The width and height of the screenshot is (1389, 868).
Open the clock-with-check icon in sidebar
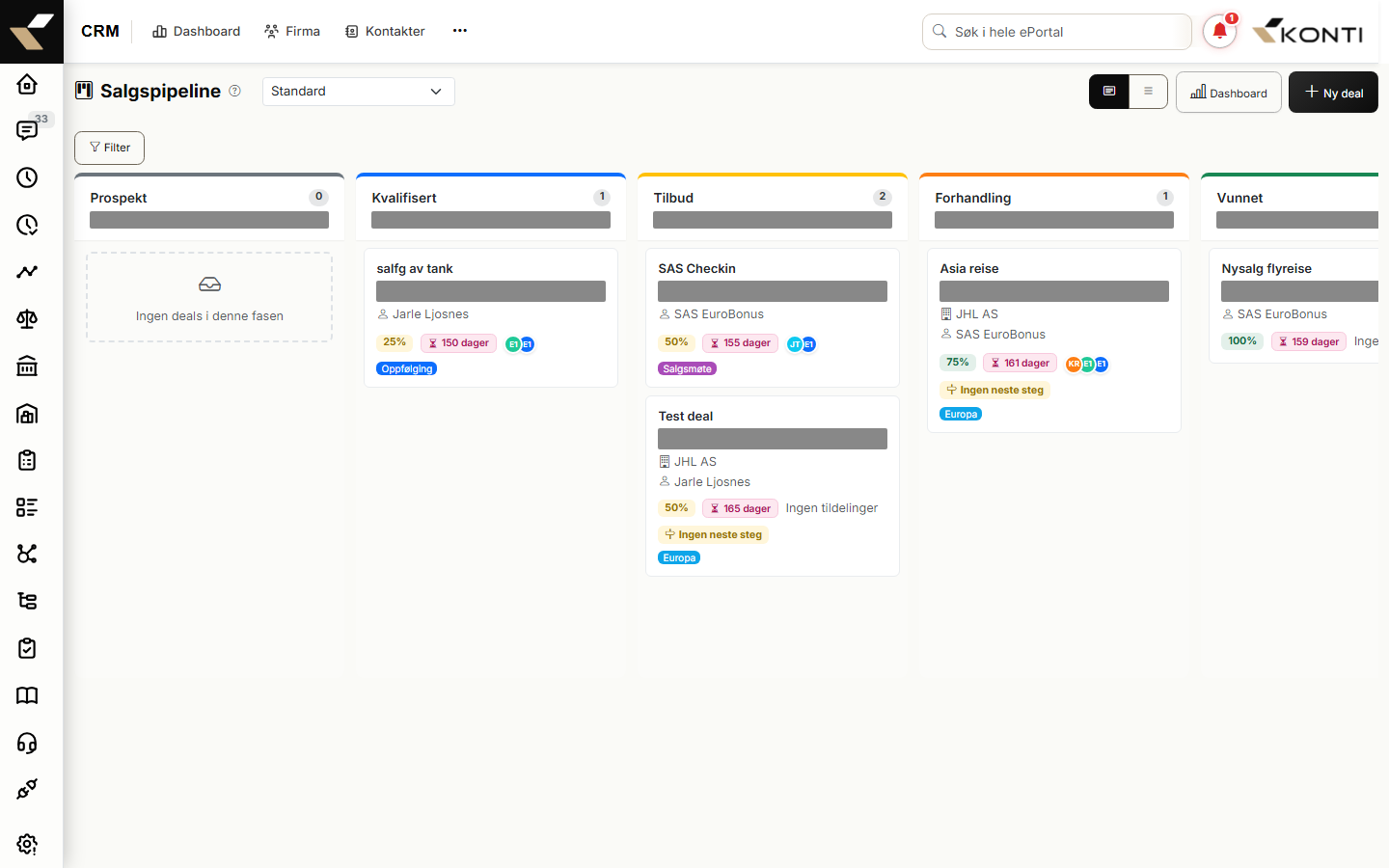tap(27, 225)
